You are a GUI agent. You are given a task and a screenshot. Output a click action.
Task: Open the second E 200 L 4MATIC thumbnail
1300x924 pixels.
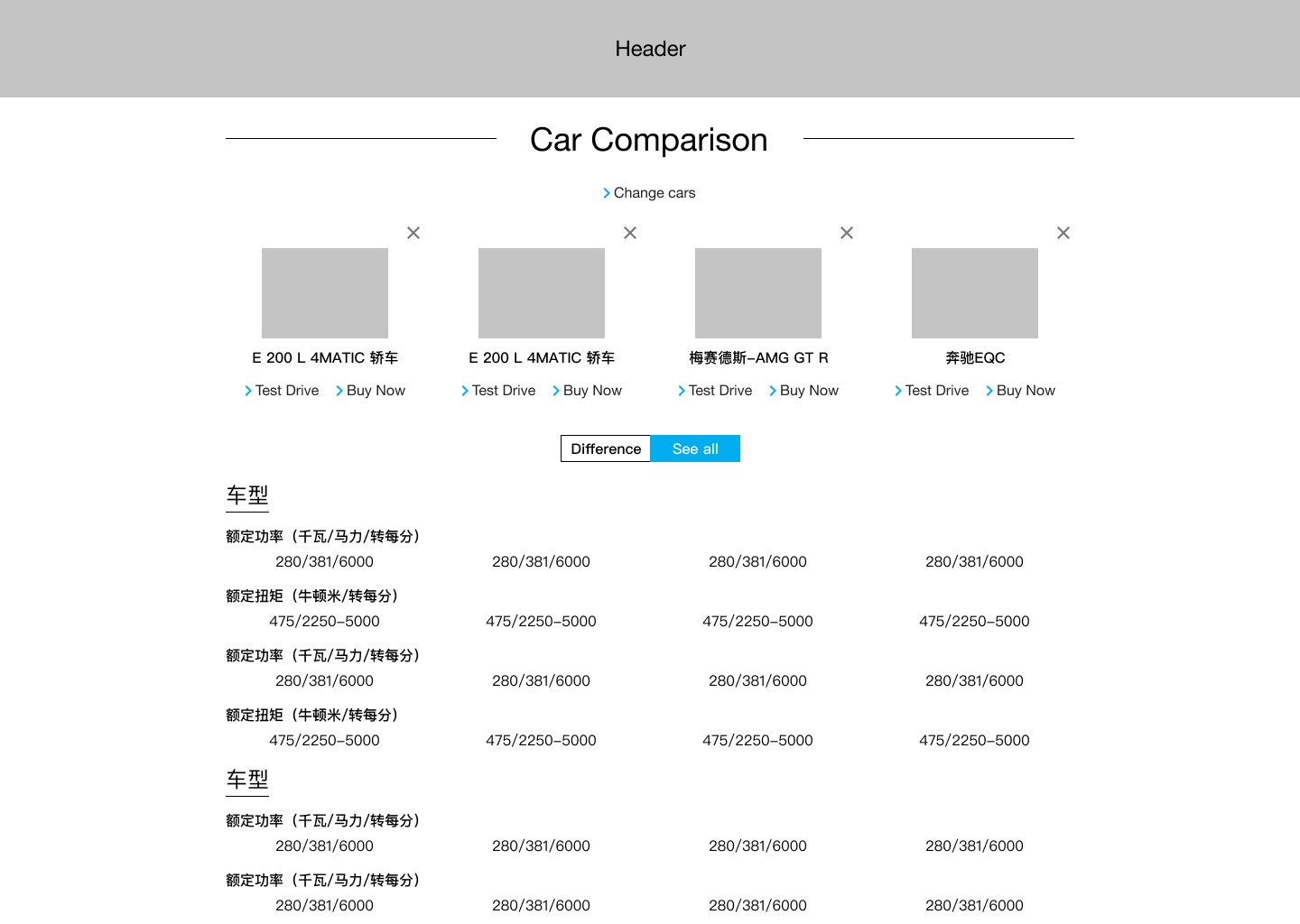click(542, 293)
